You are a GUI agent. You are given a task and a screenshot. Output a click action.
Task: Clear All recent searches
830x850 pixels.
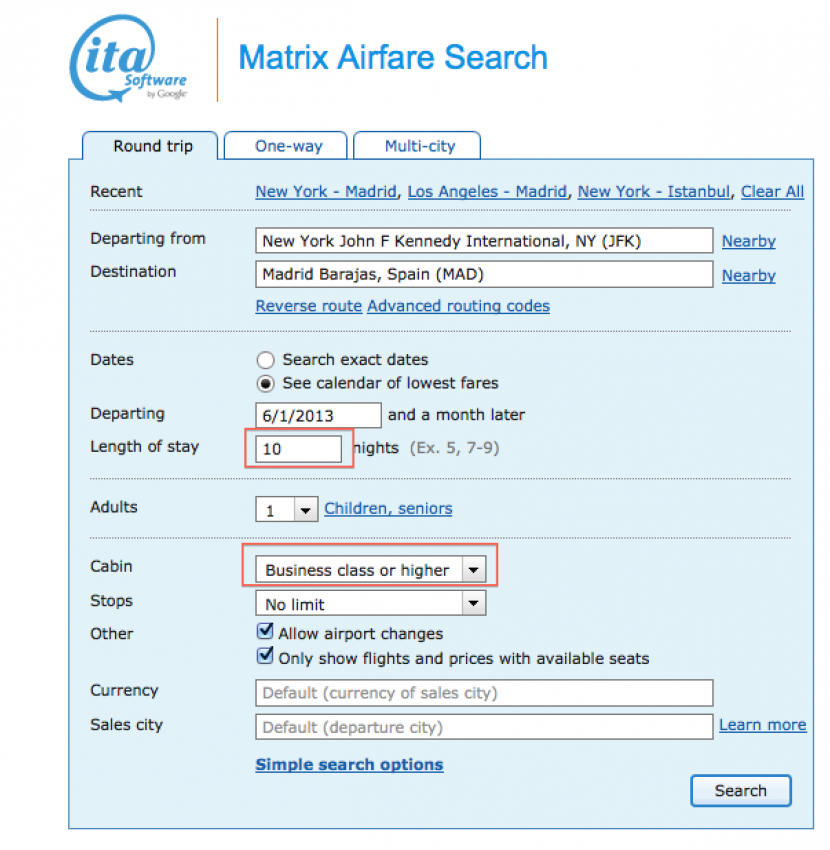click(772, 192)
